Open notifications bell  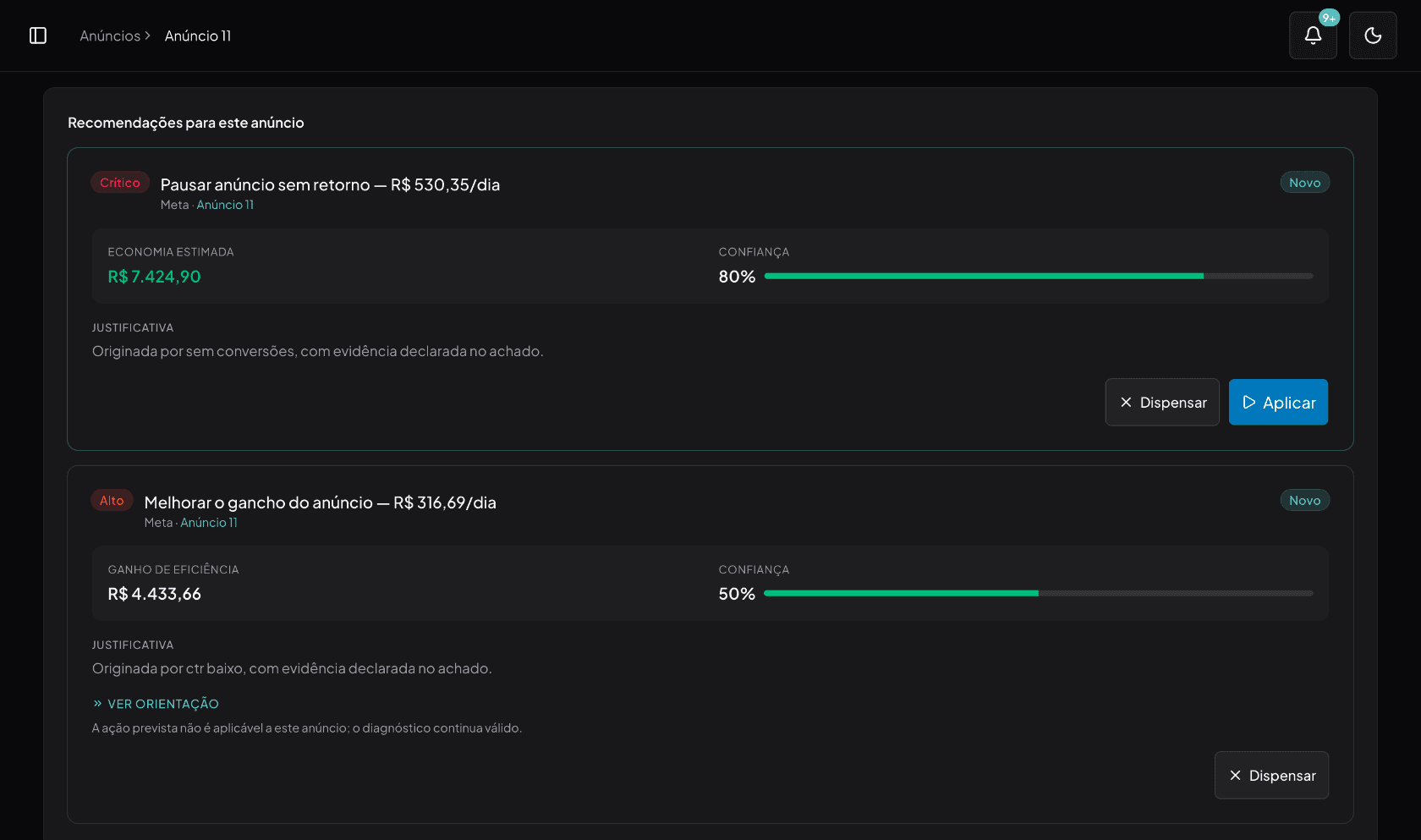(1313, 36)
